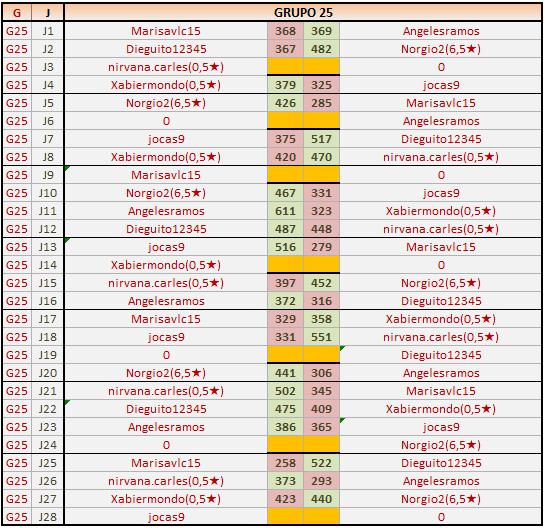Select score 379 in row J4

pyautogui.click(x=285, y=85)
